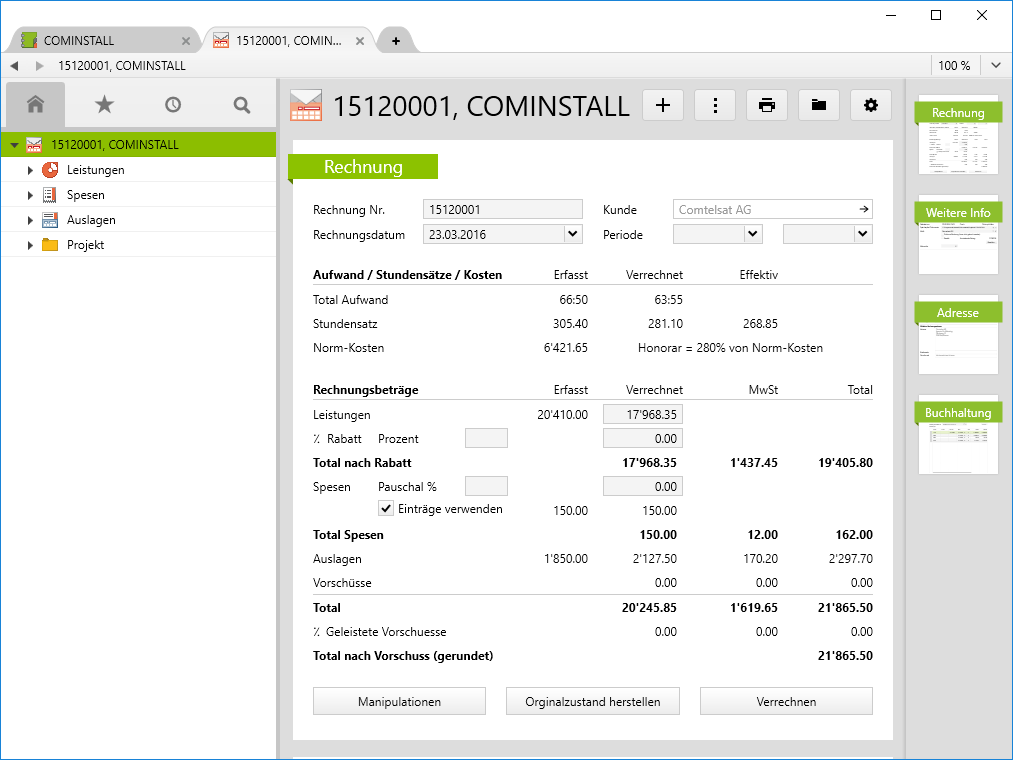Open the settings gear icon
Screen dimensions: 1013x760
(x=870, y=104)
